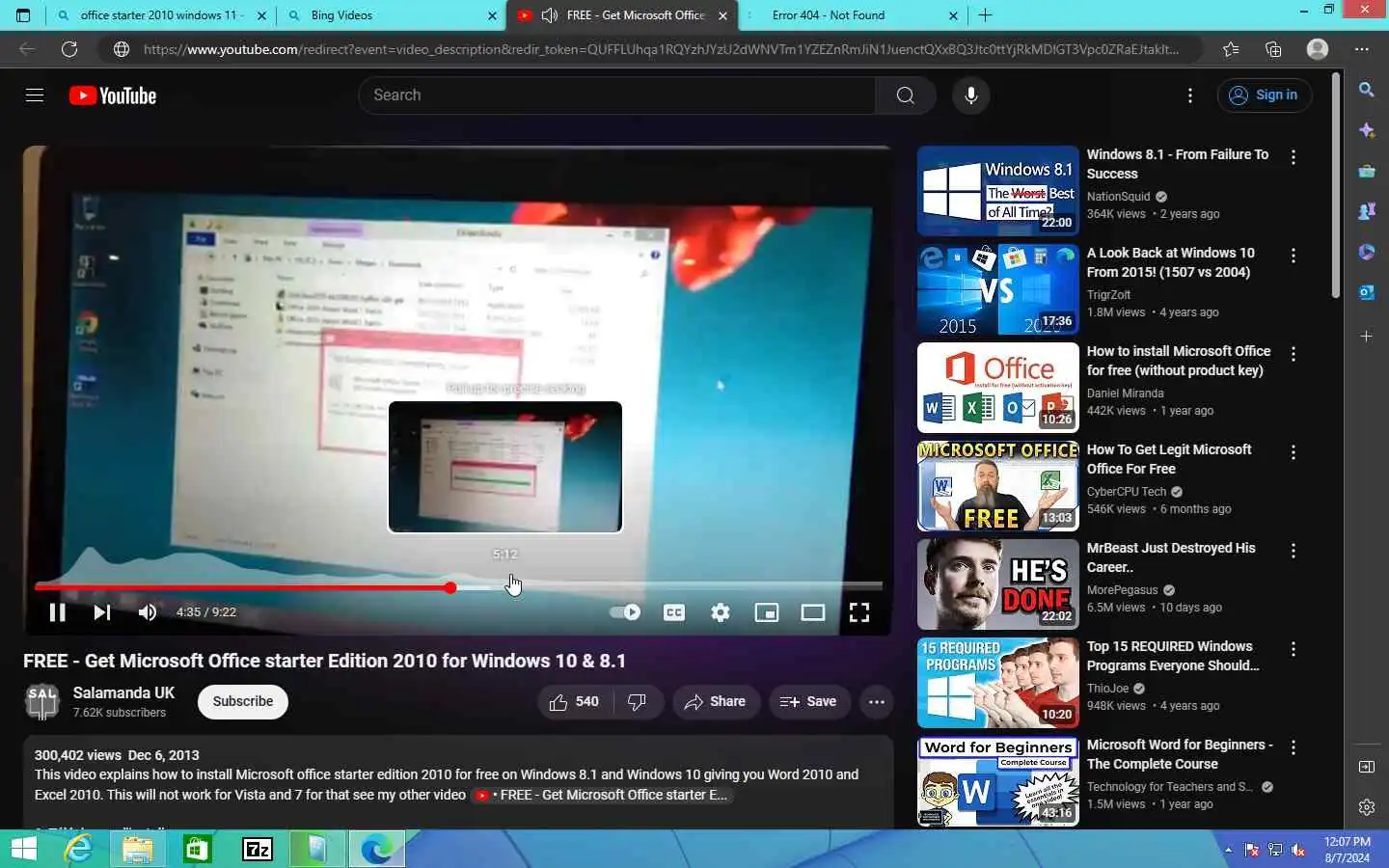Open options for Windows 8.1 video
The image size is (1389, 868).
click(x=1294, y=157)
